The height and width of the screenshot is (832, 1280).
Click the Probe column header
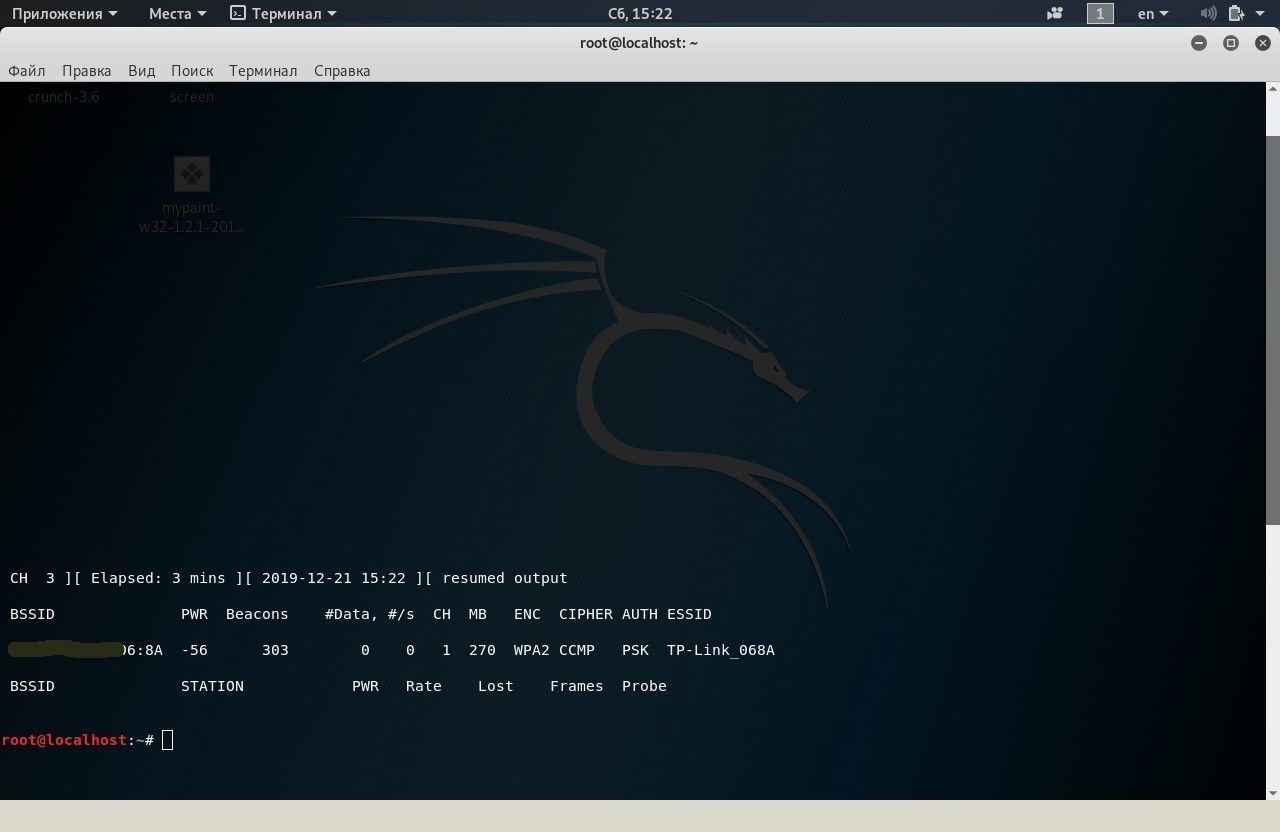pyautogui.click(x=644, y=686)
